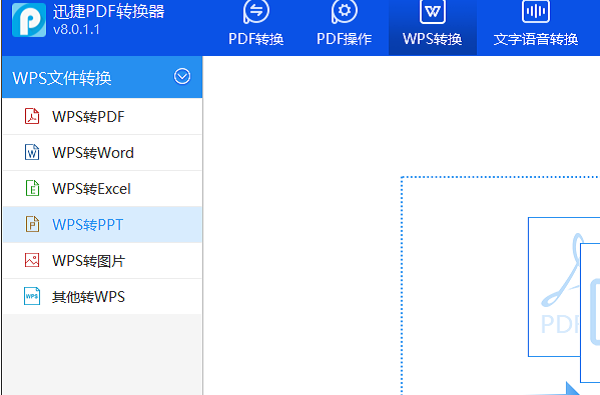Screen dimensions: 600x395
Task: Click the red PDF icon beside WPS转PDF
Action: (x=32, y=116)
